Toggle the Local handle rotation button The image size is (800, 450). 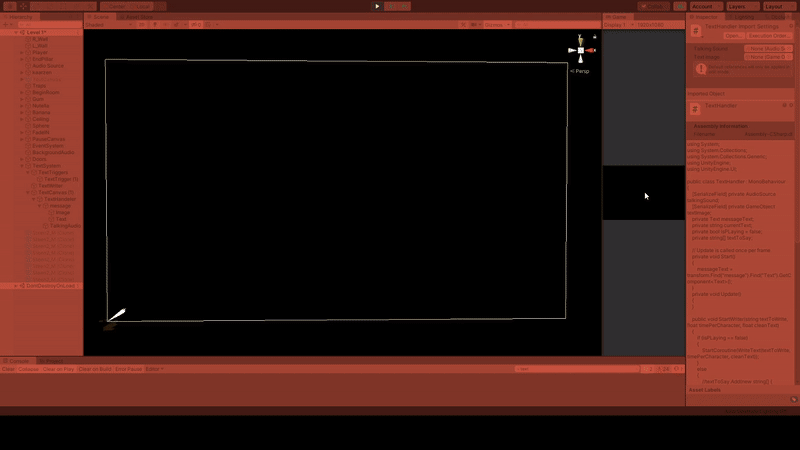[141, 6]
